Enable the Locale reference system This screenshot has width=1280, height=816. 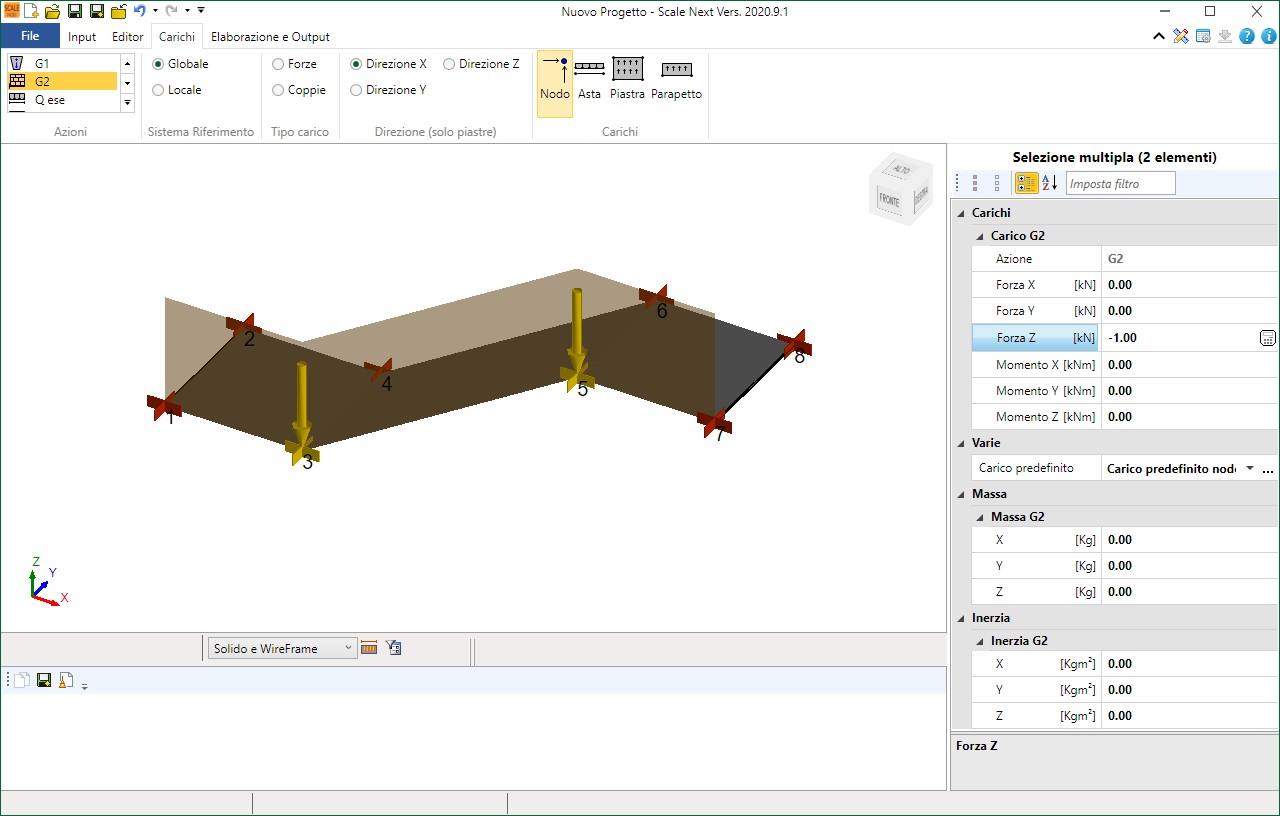pyautogui.click(x=158, y=90)
